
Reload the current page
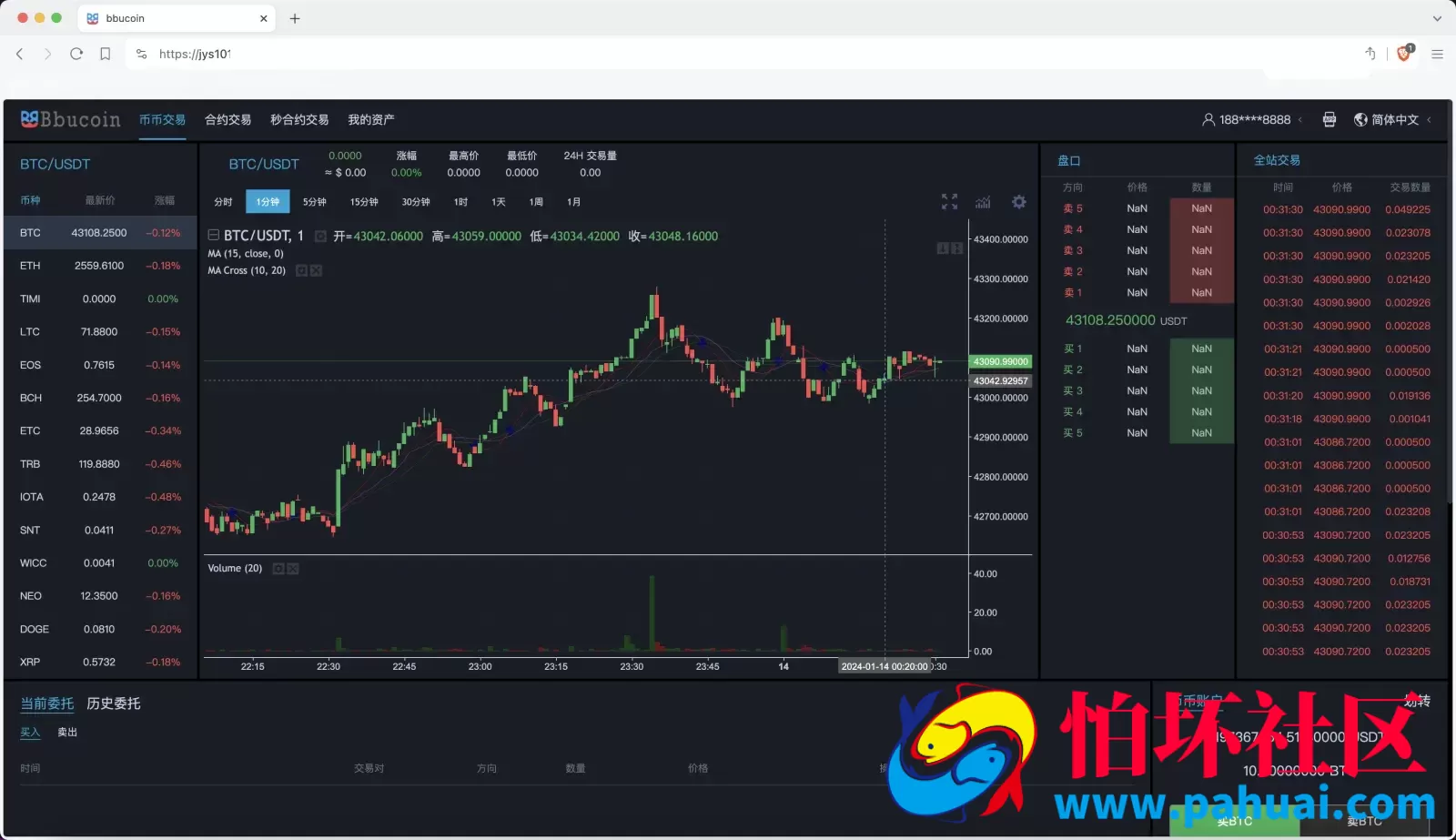tap(76, 54)
